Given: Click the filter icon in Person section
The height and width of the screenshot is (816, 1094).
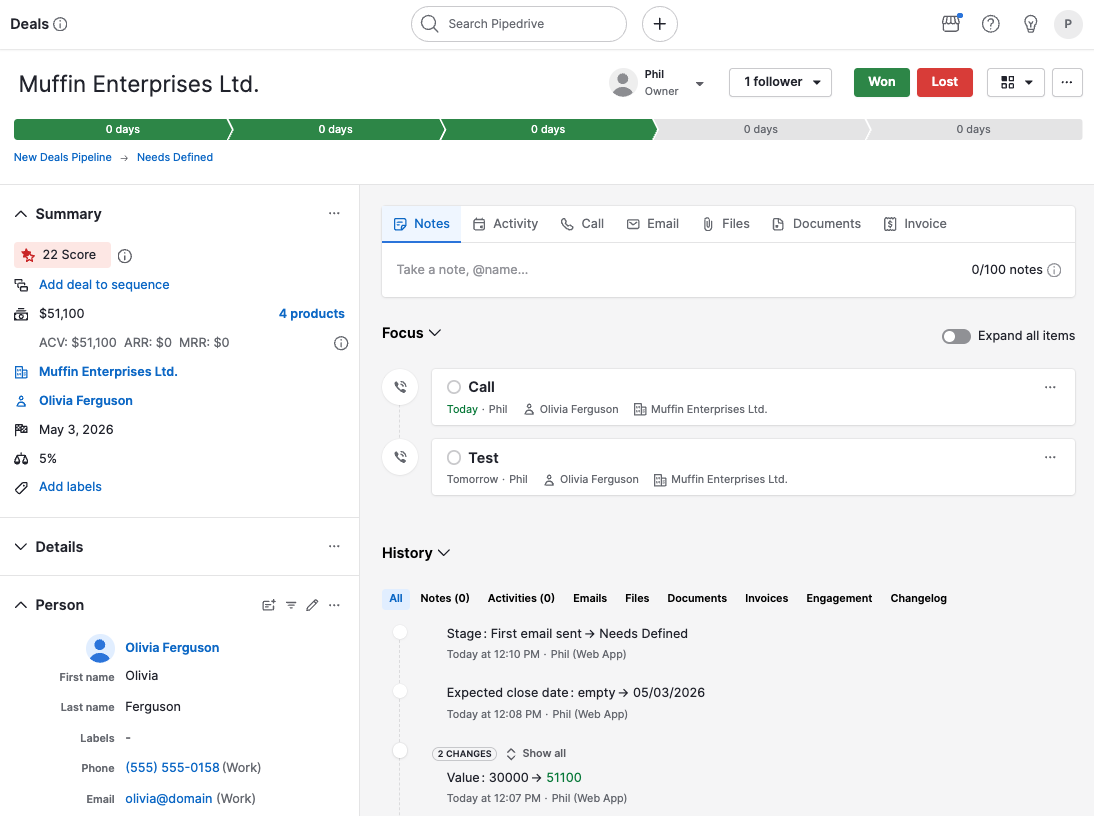Looking at the screenshot, I should click(x=291, y=605).
